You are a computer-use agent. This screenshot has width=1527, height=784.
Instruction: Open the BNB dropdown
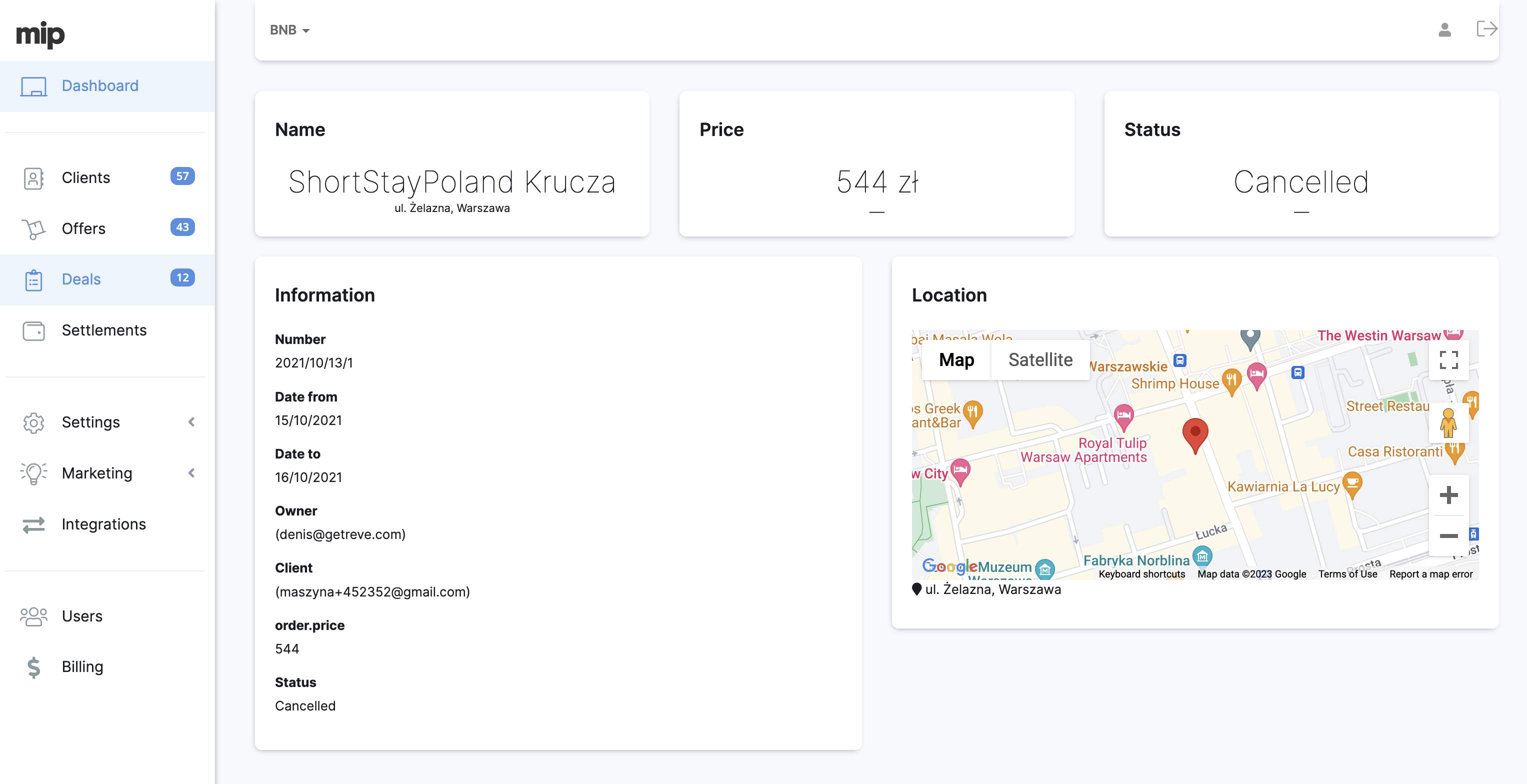pyautogui.click(x=289, y=29)
